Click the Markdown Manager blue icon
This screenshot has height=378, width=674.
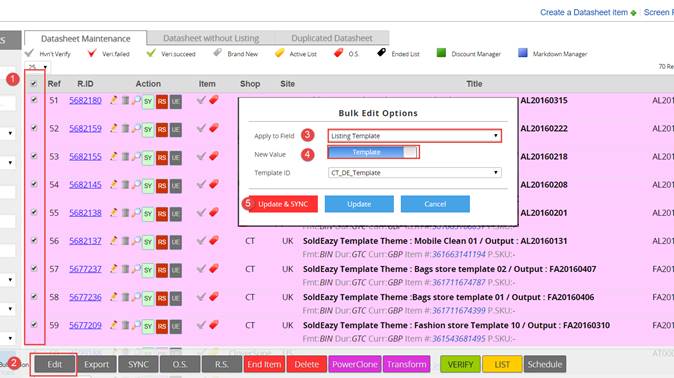click(x=523, y=53)
